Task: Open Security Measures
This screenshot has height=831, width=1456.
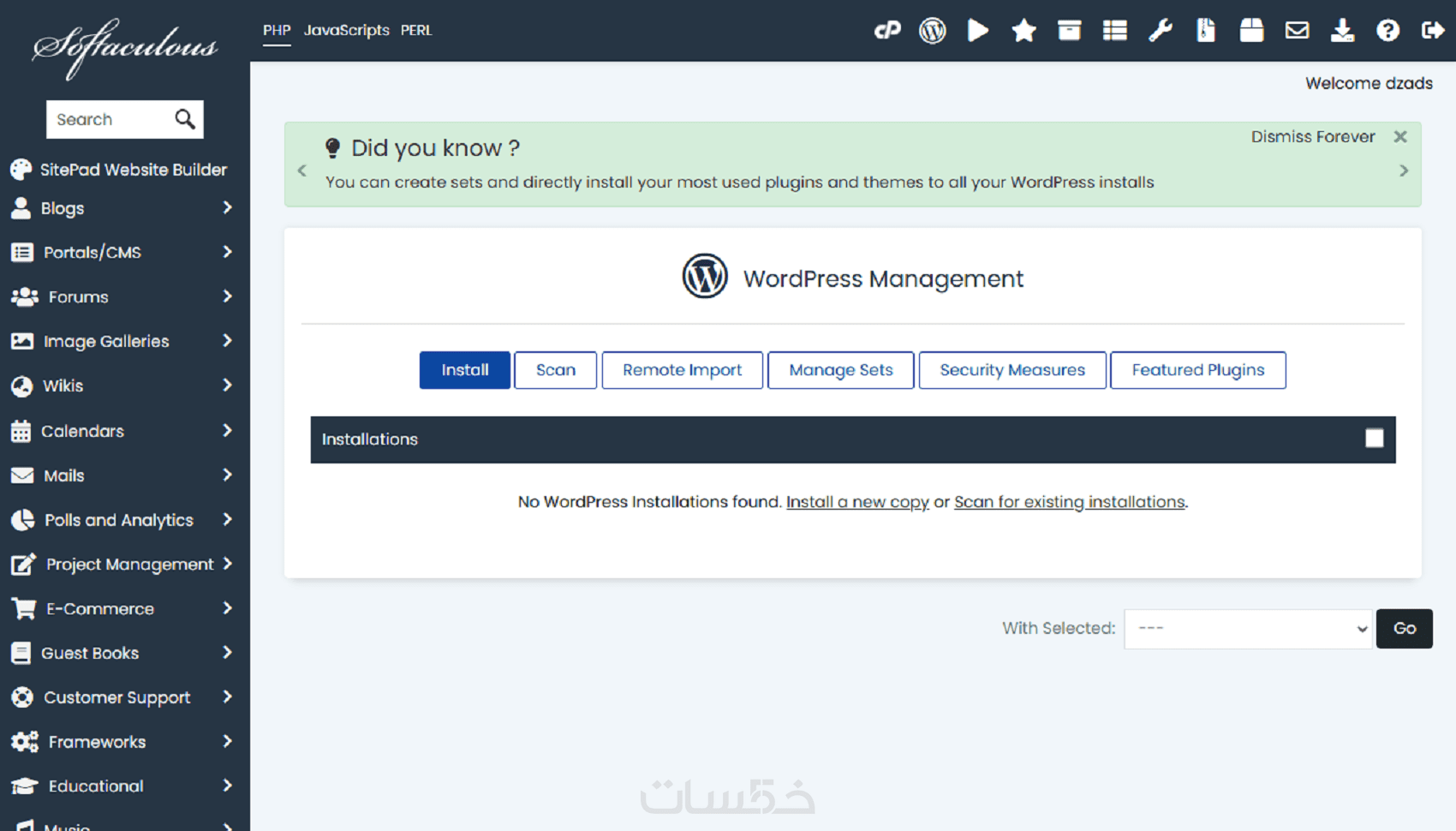Action: pyautogui.click(x=1012, y=370)
